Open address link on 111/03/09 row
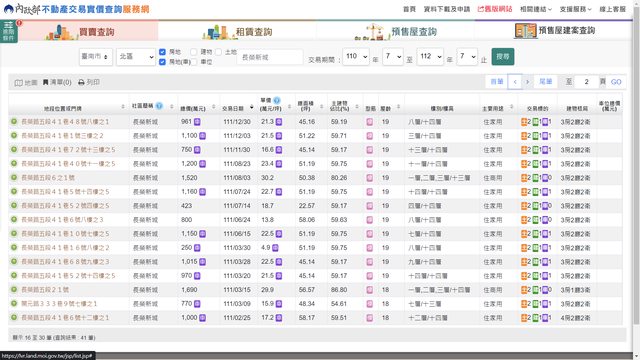640x360 pixels. (59, 304)
